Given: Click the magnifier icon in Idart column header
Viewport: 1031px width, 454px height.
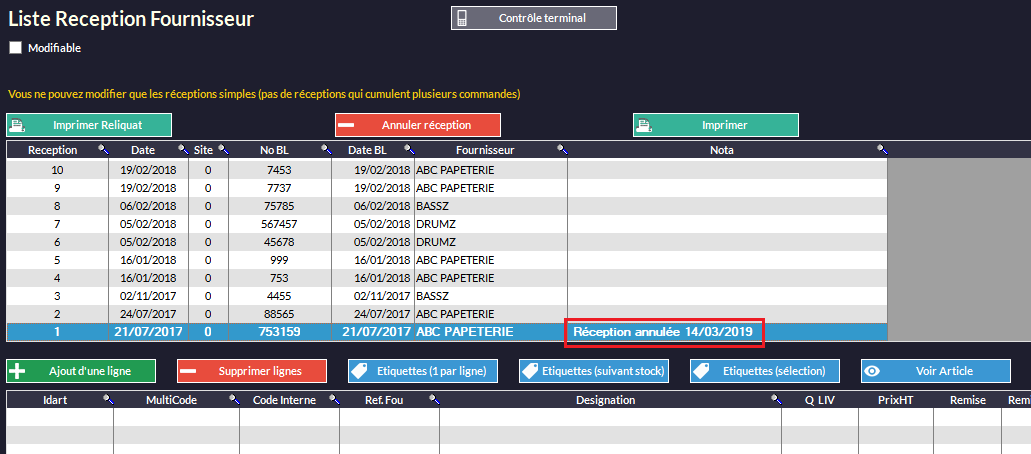Looking at the screenshot, I should (x=107, y=400).
